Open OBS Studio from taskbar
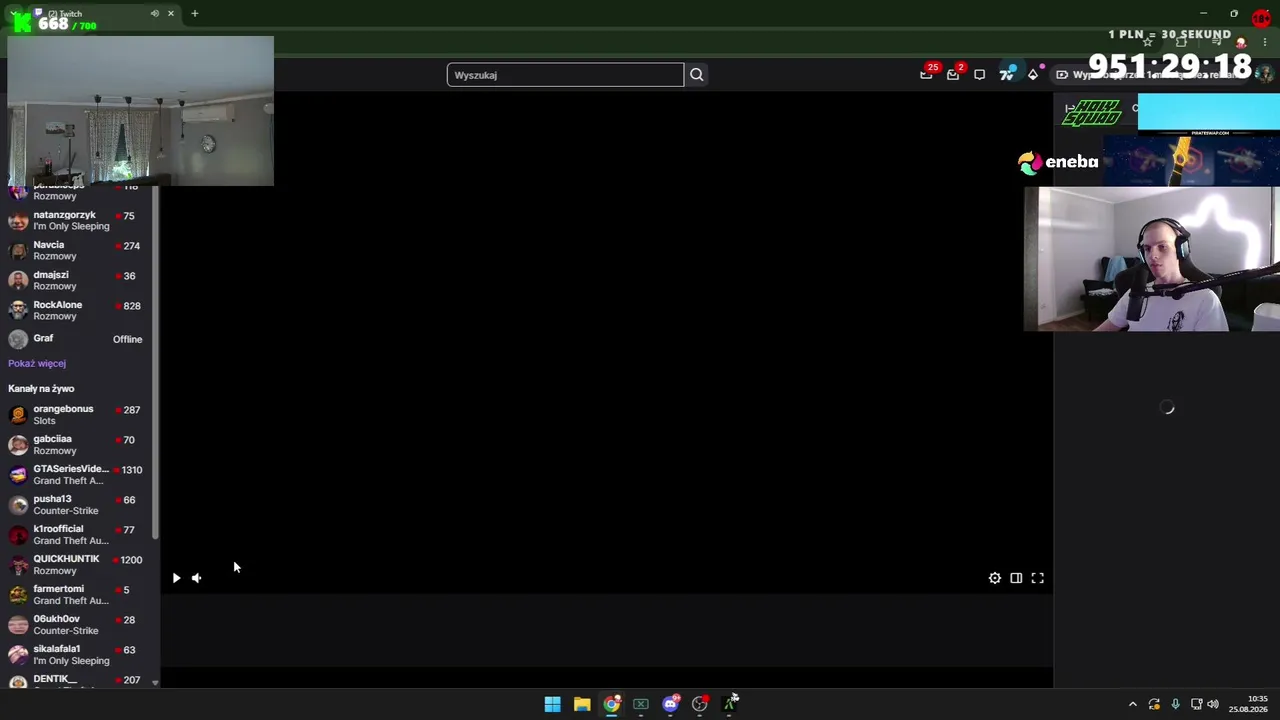The width and height of the screenshot is (1280, 720). coord(700,704)
